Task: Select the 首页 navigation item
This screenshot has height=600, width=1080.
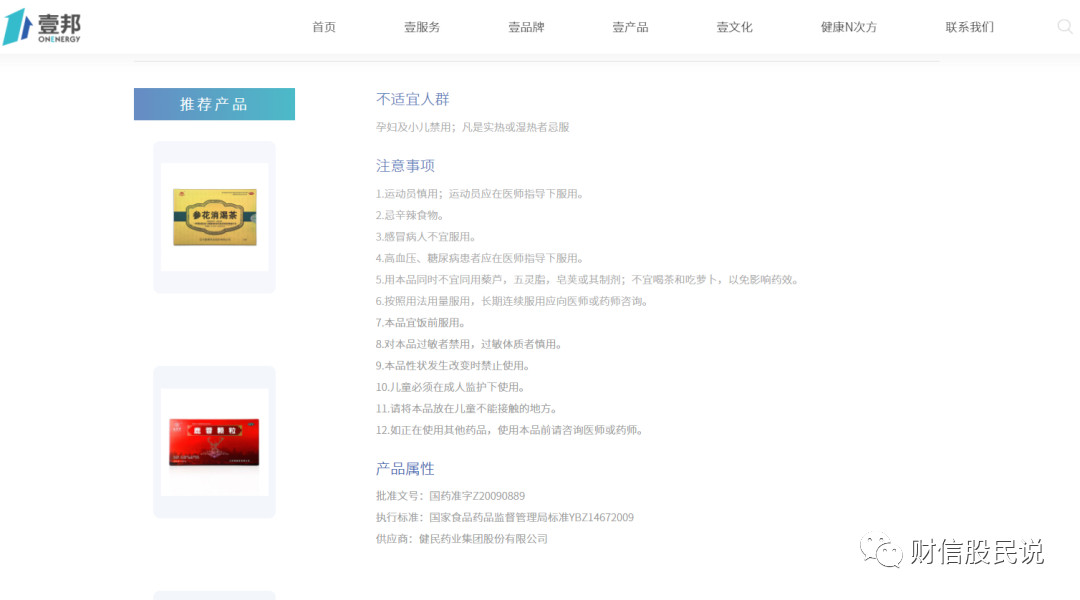Action: coord(323,27)
